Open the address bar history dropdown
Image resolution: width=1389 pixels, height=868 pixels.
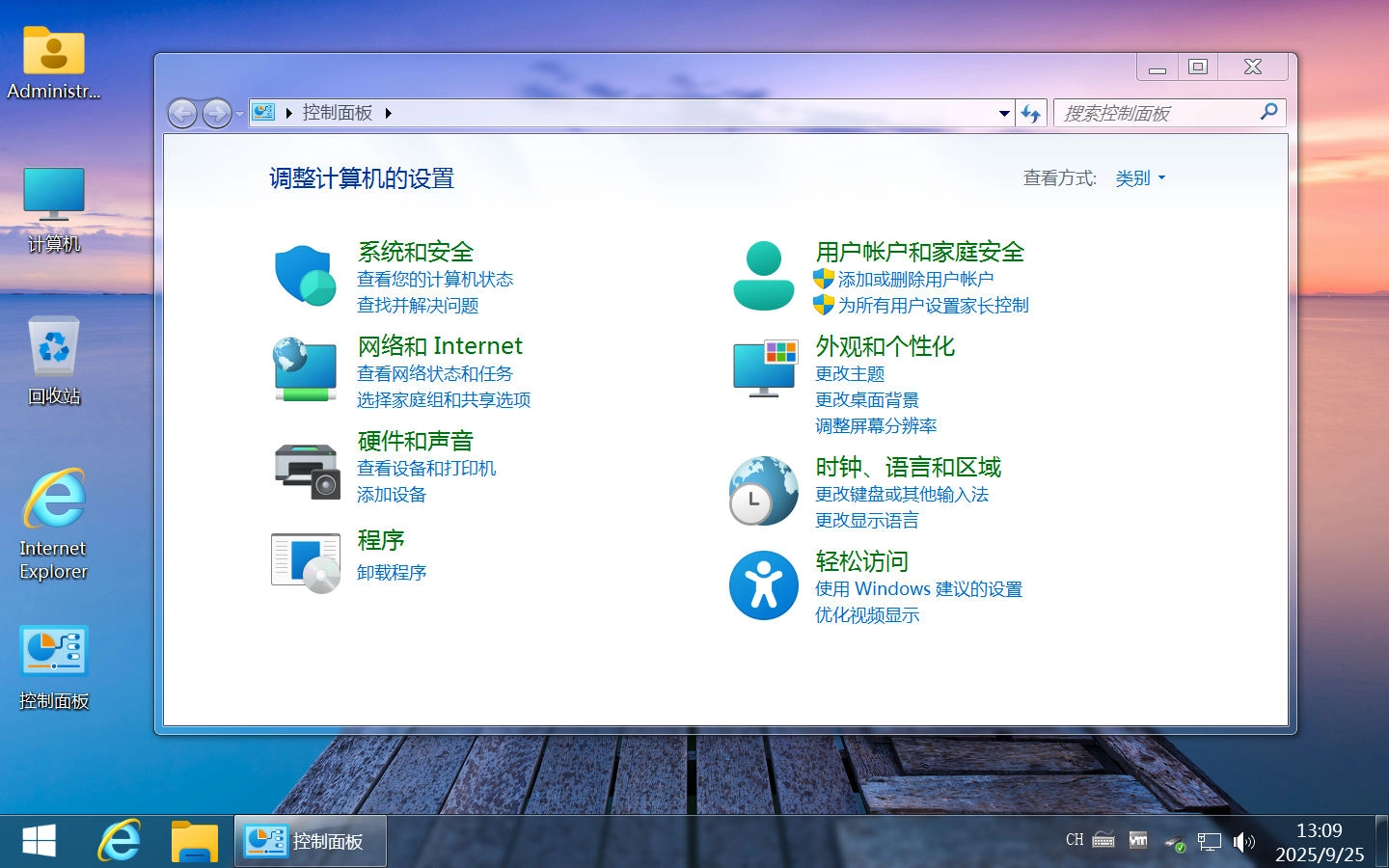[x=1003, y=113]
